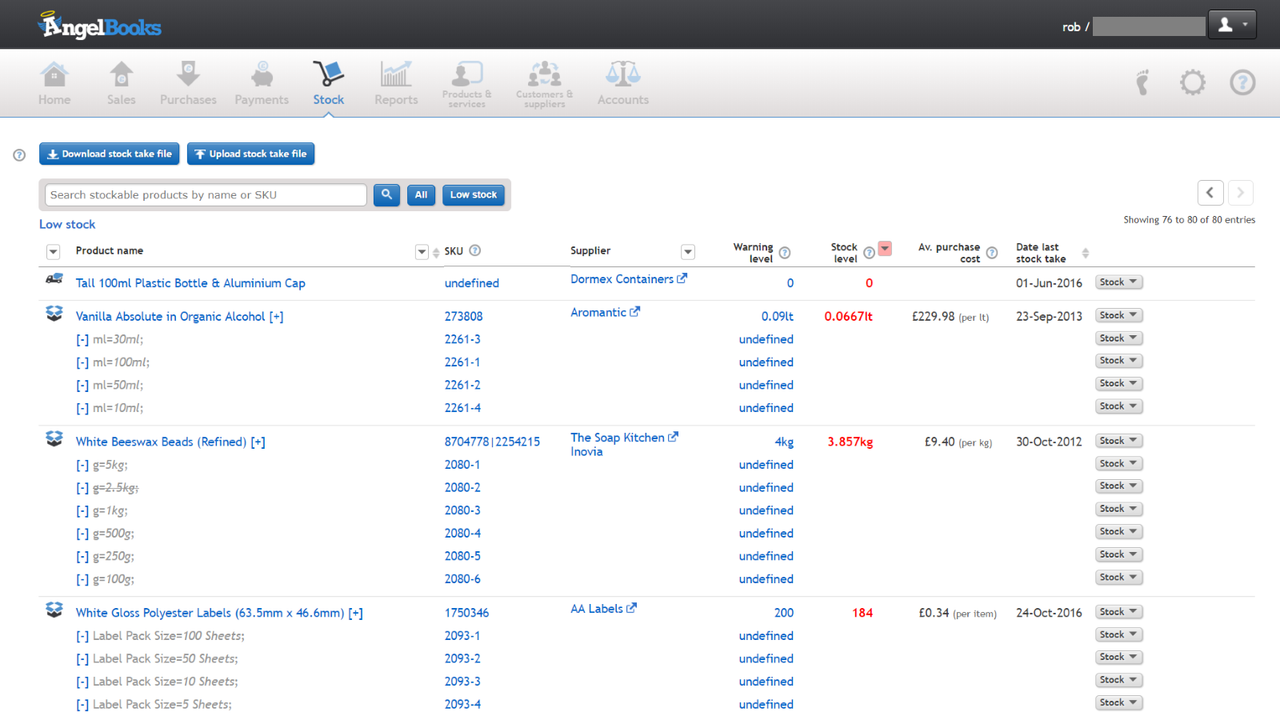Switch to the Reports tab
This screenshot has width=1280, height=720.
(396, 83)
